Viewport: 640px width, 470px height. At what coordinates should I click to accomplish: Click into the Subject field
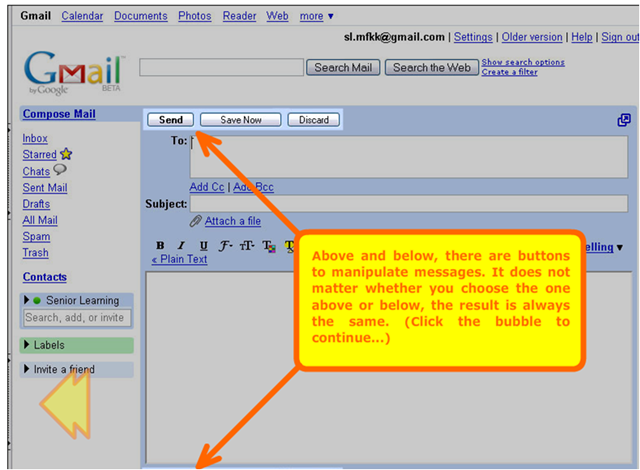(x=409, y=204)
